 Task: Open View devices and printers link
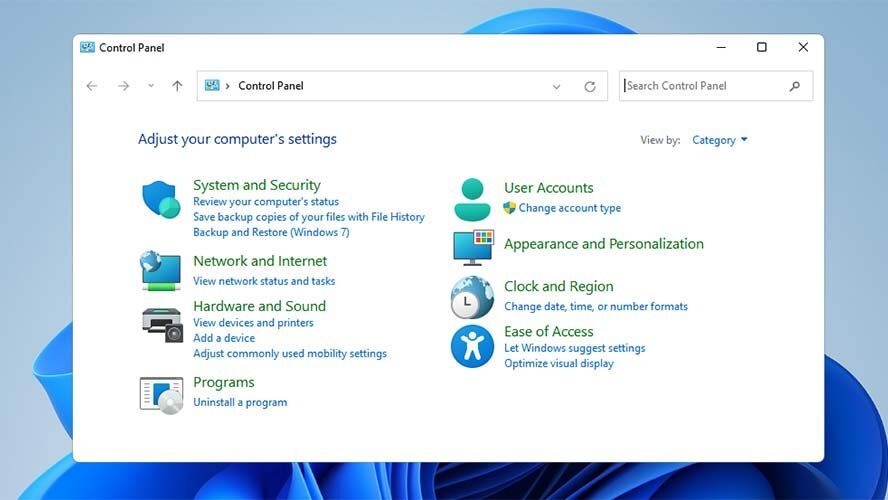(x=253, y=323)
